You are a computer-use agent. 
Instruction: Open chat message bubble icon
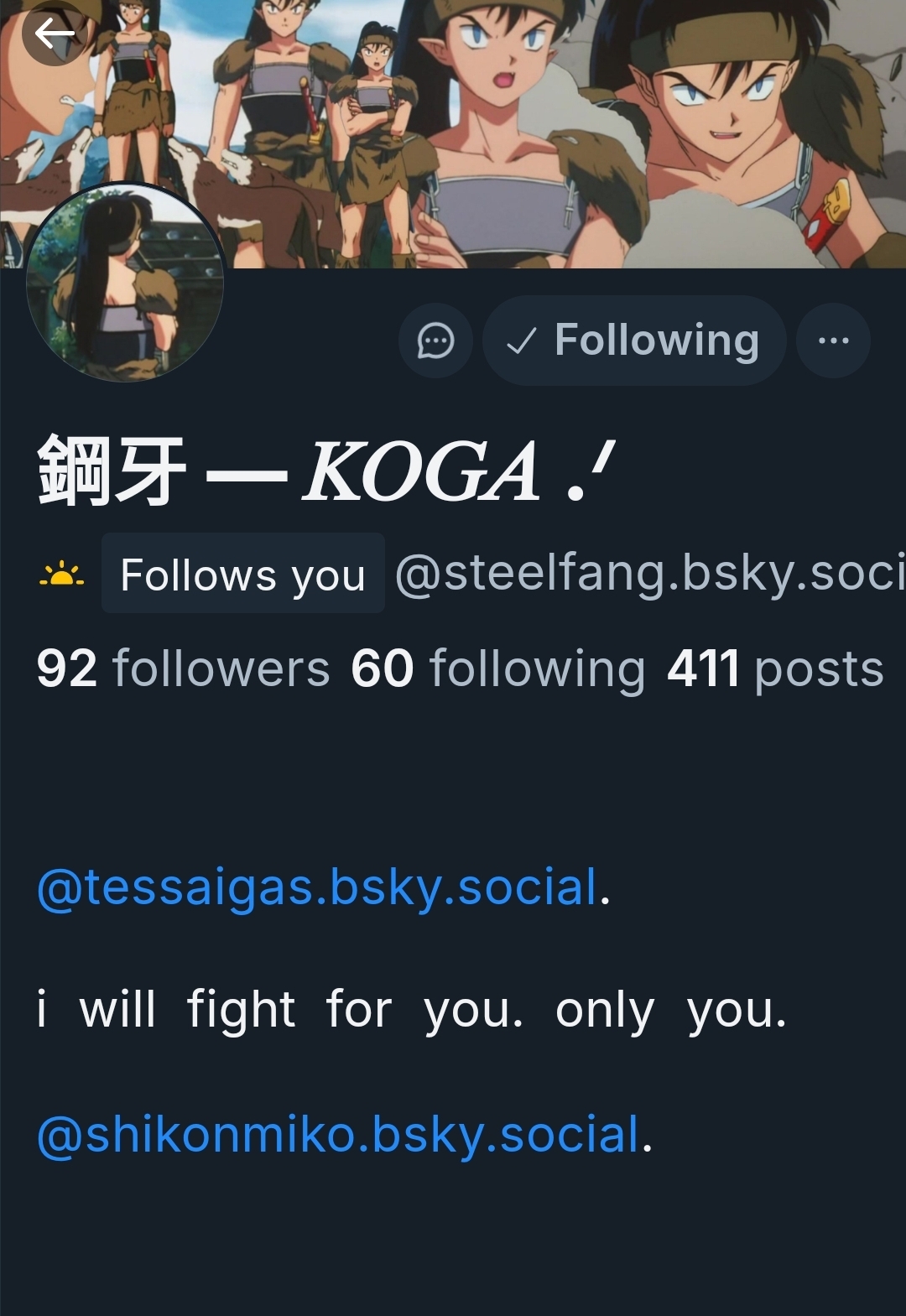coord(435,341)
